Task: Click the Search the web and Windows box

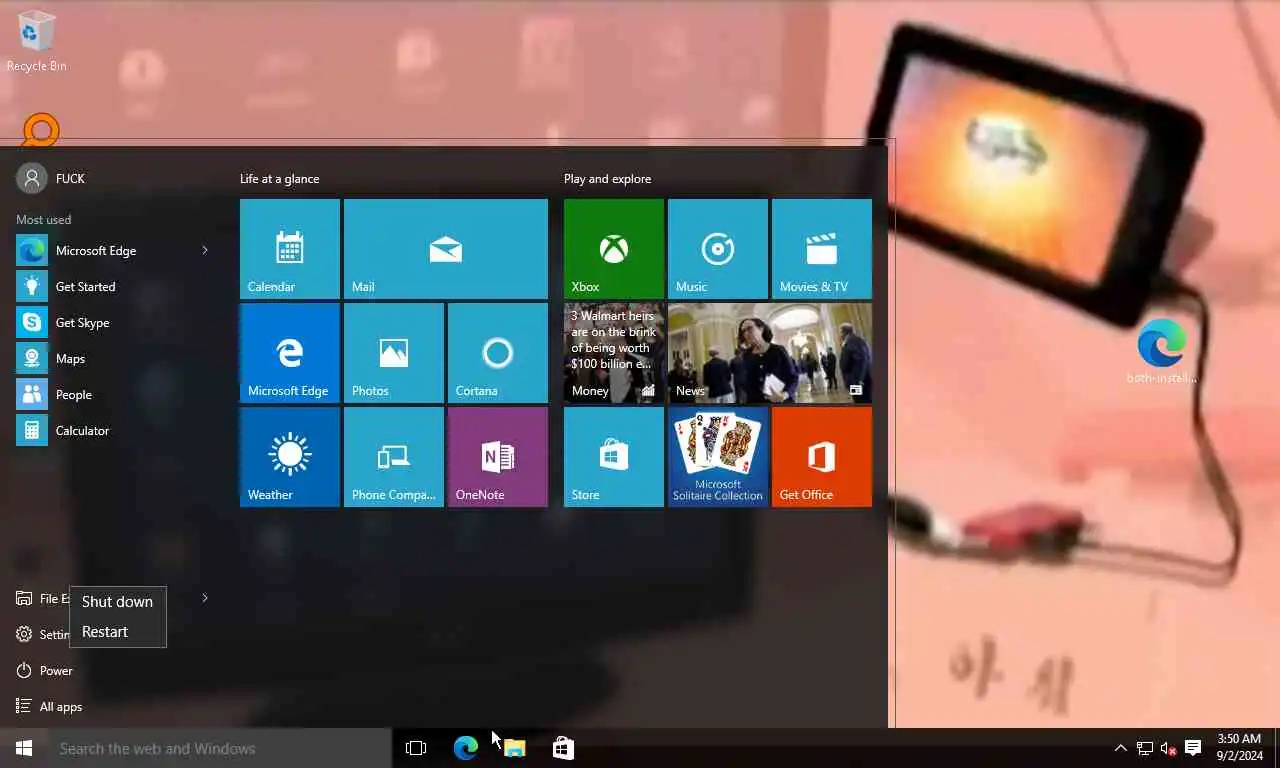Action: 220,748
